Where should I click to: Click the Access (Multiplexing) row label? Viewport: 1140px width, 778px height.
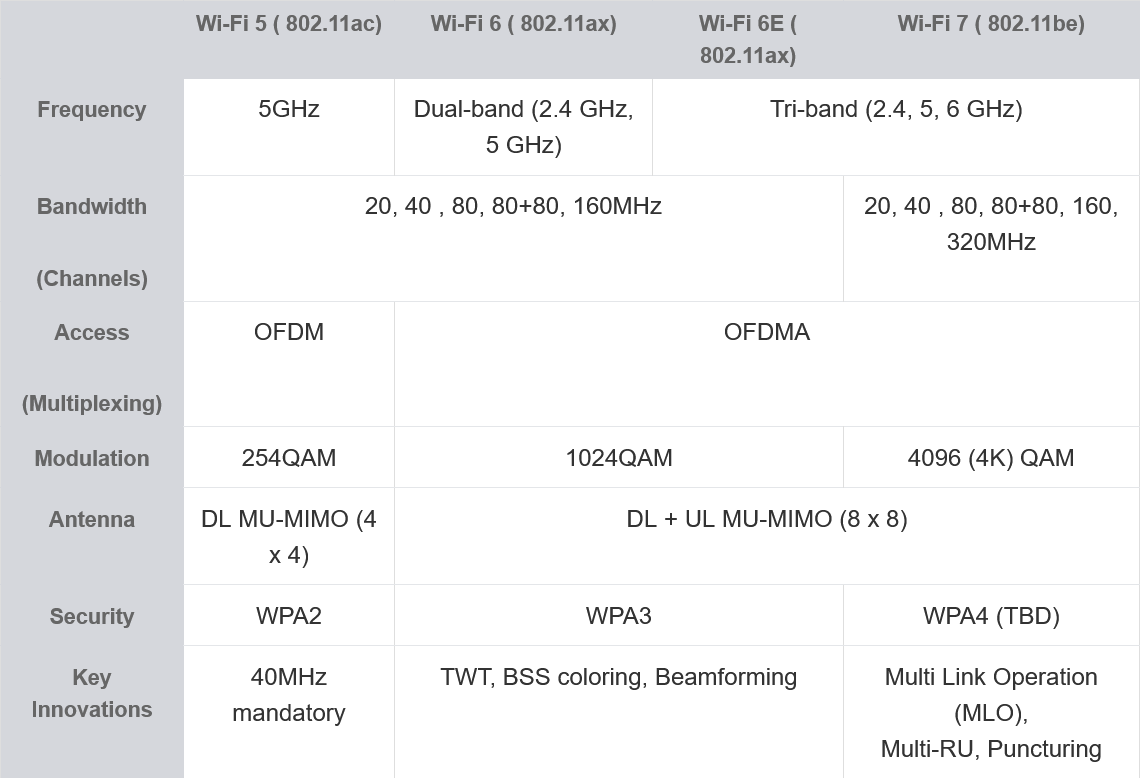click(x=92, y=367)
